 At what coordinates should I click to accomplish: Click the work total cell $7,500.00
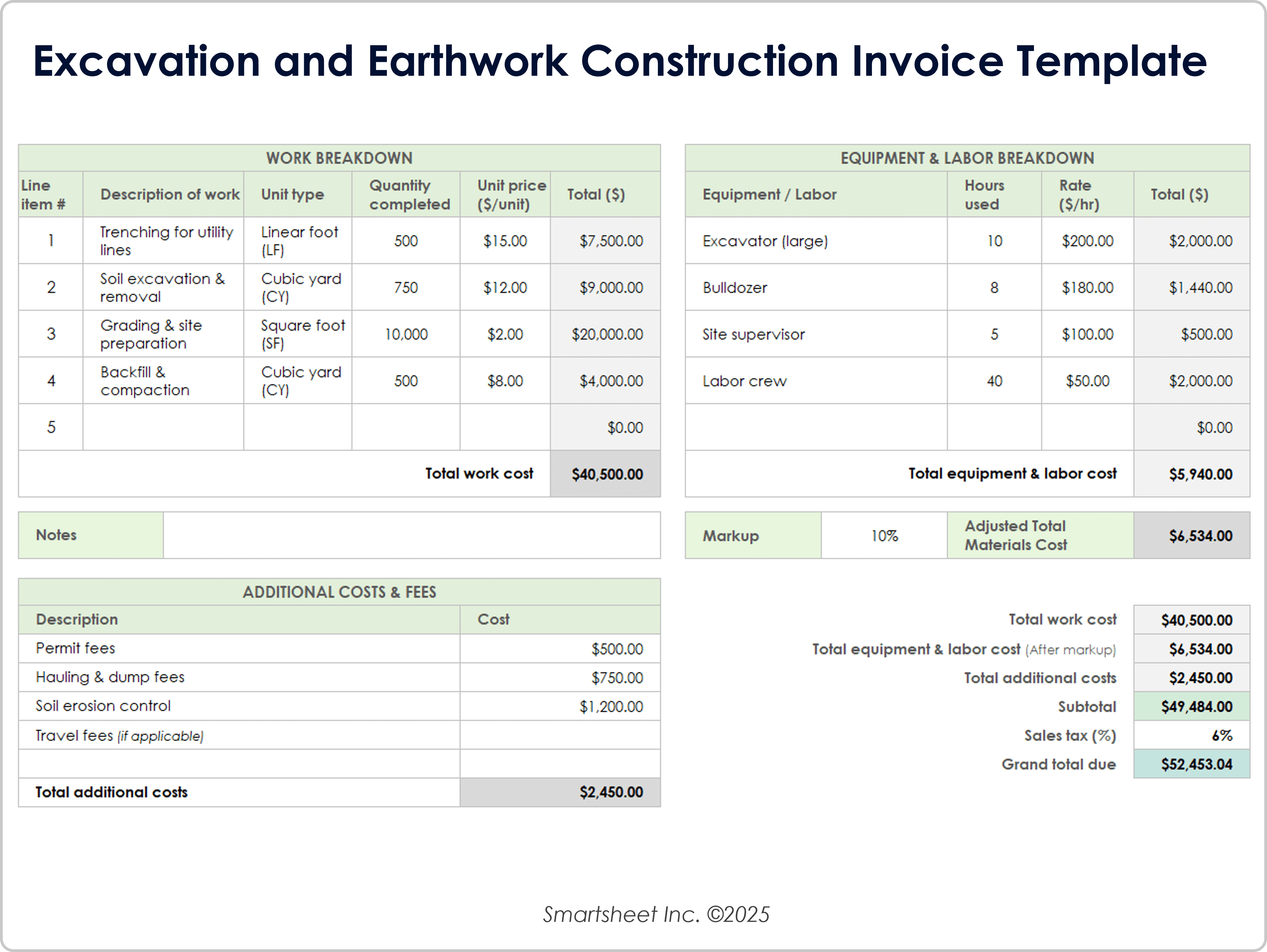pos(605,240)
